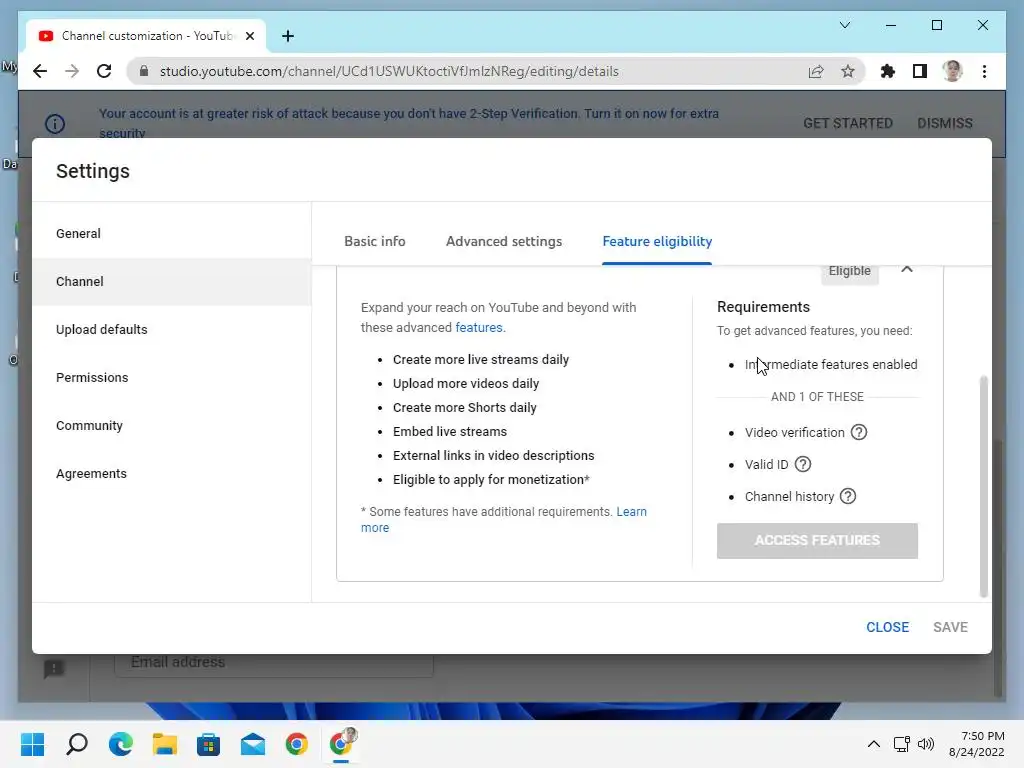Image resolution: width=1024 pixels, height=768 pixels.
Task: Click the Email address field behind dialog
Action: (274, 663)
